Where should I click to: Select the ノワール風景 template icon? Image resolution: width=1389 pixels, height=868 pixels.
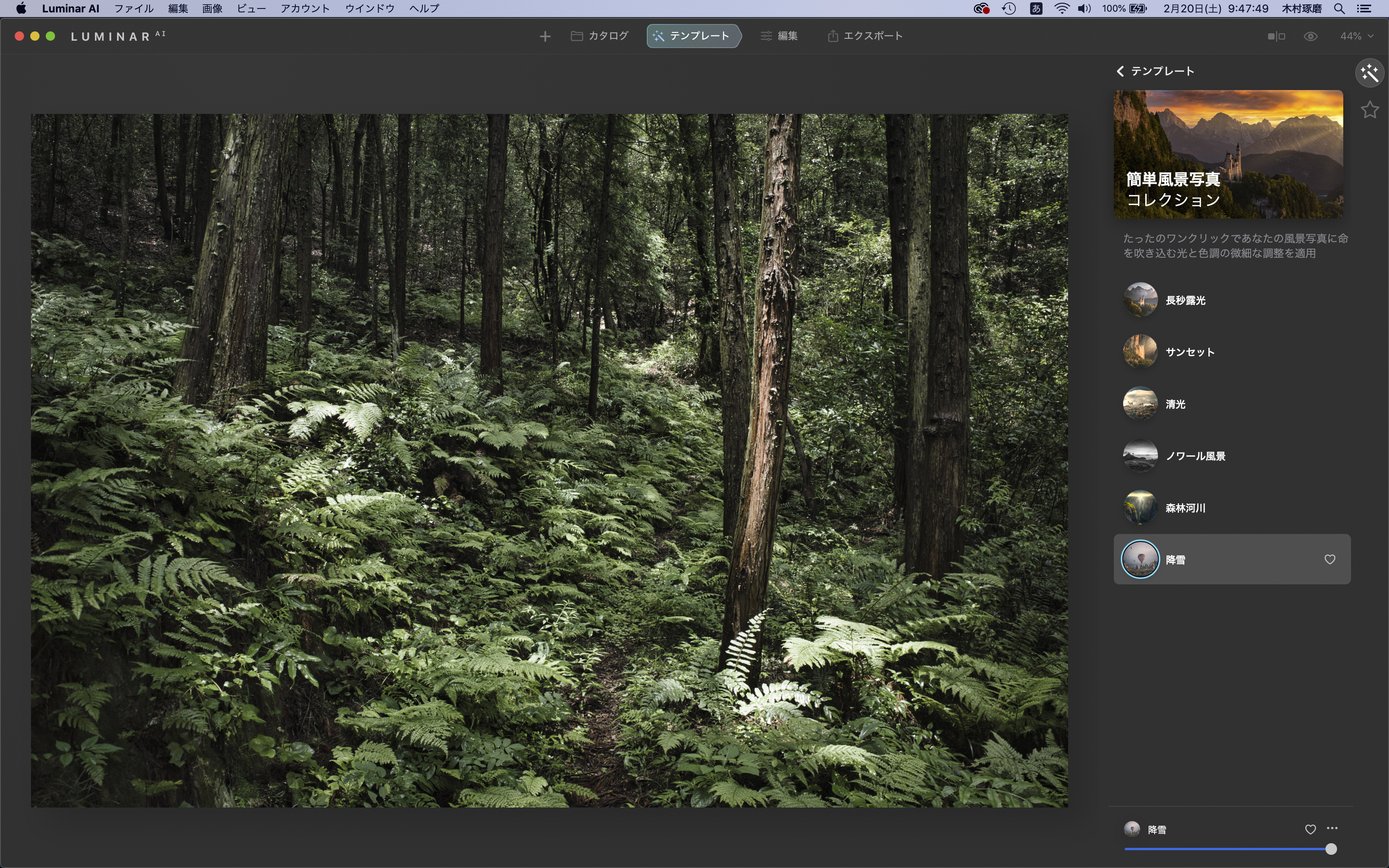click(x=1140, y=456)
